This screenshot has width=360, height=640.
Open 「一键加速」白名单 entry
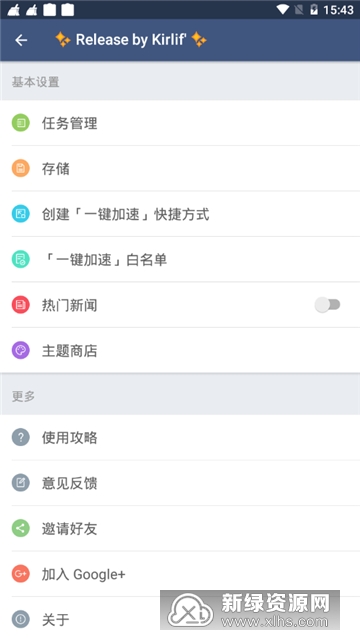point(180,259)
